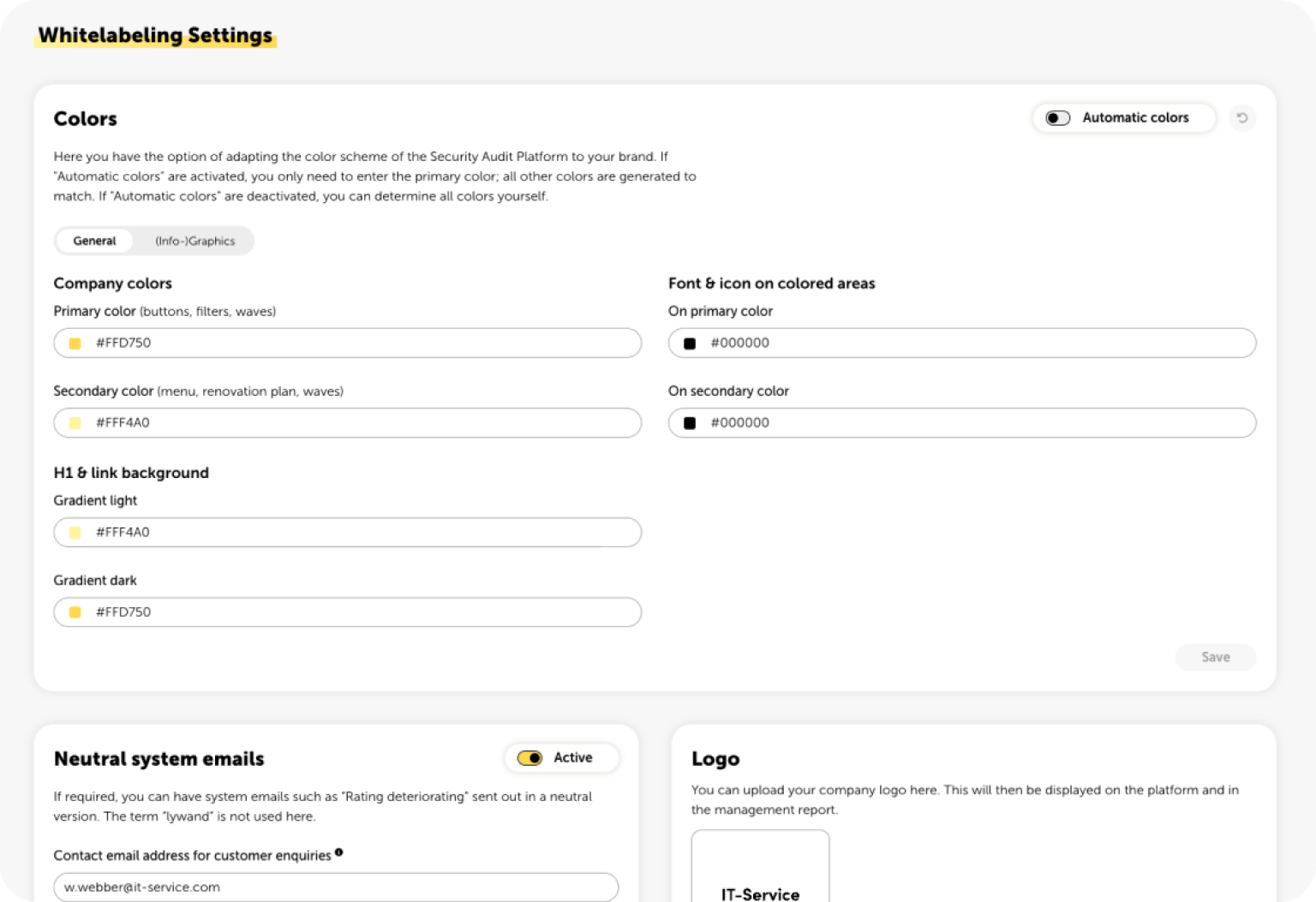Click the black swatch for On primary color
The height and width of the screenshot is (902, 1316).
click(x=690, y=343)
